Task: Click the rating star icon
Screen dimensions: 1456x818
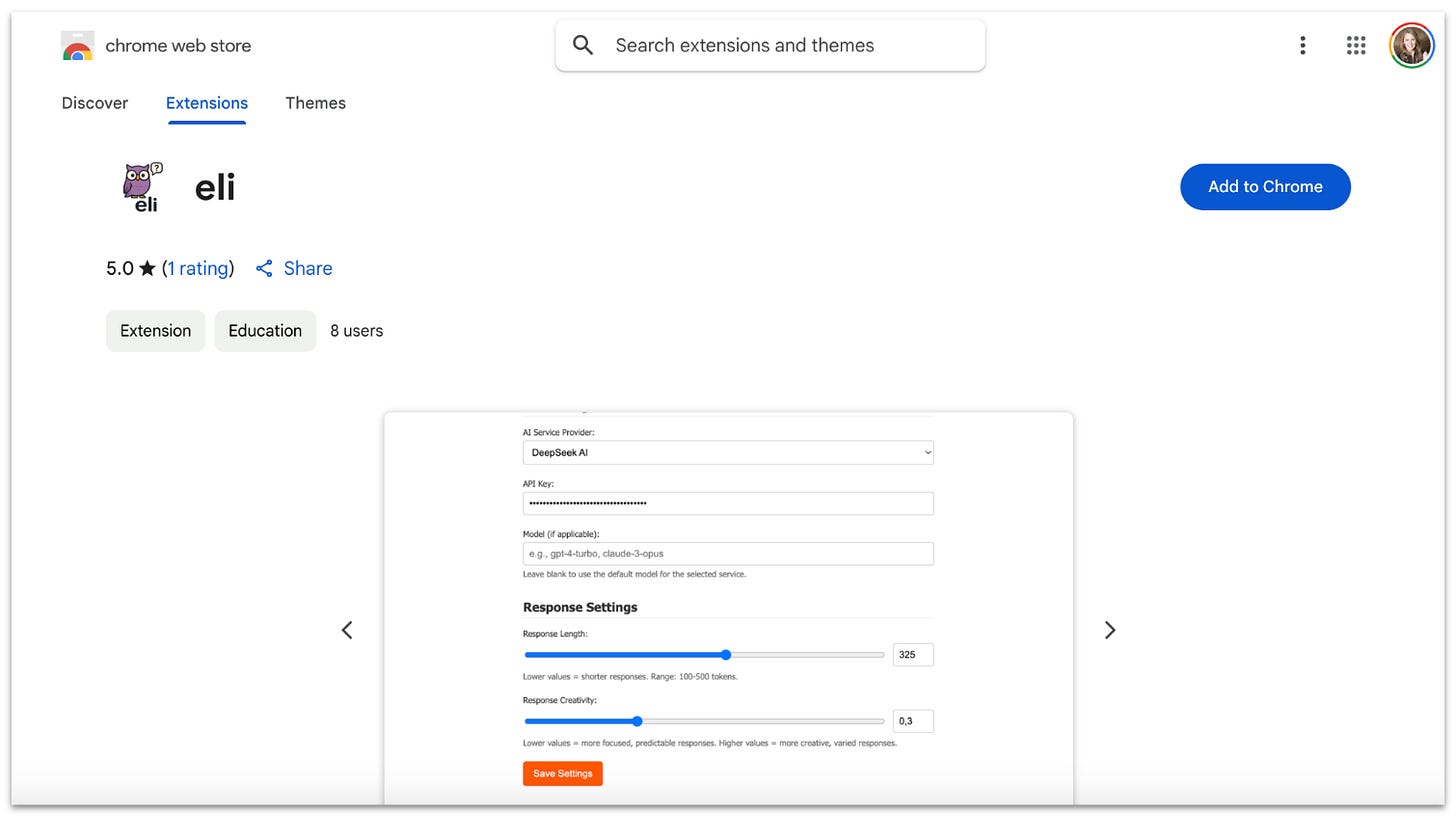Action: coord(147,268)
